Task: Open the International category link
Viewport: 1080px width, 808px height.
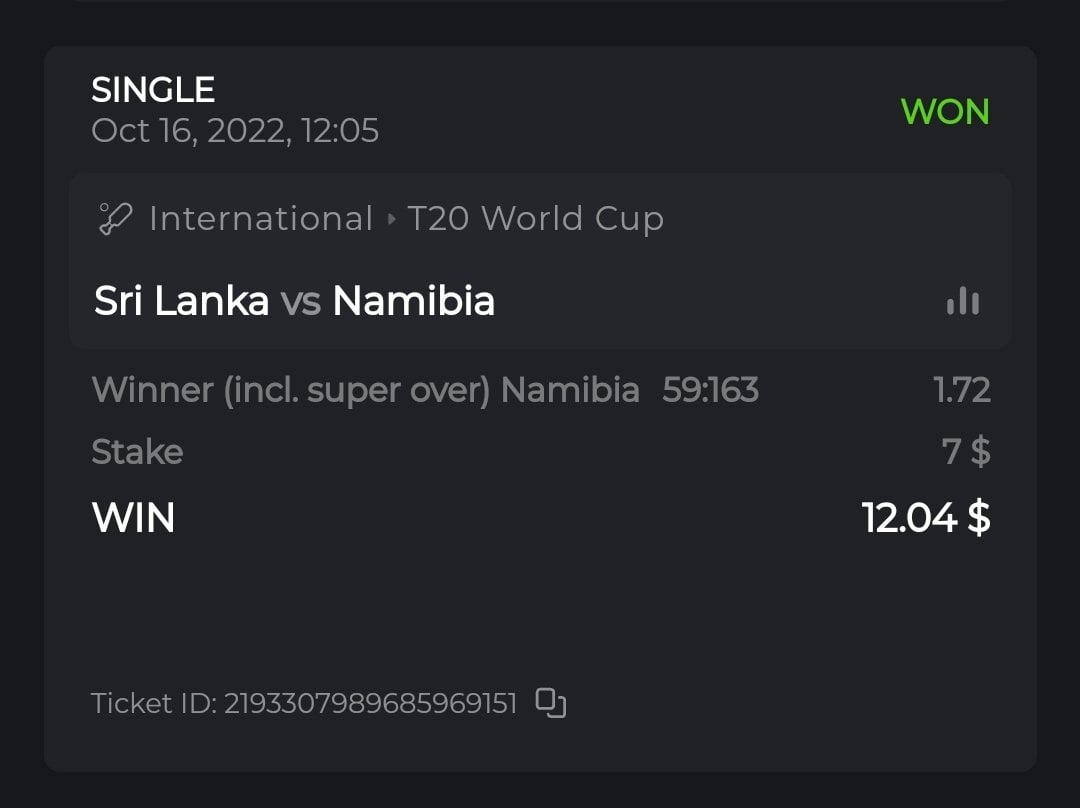Action: pyautogui.click(x=260, y=218)
